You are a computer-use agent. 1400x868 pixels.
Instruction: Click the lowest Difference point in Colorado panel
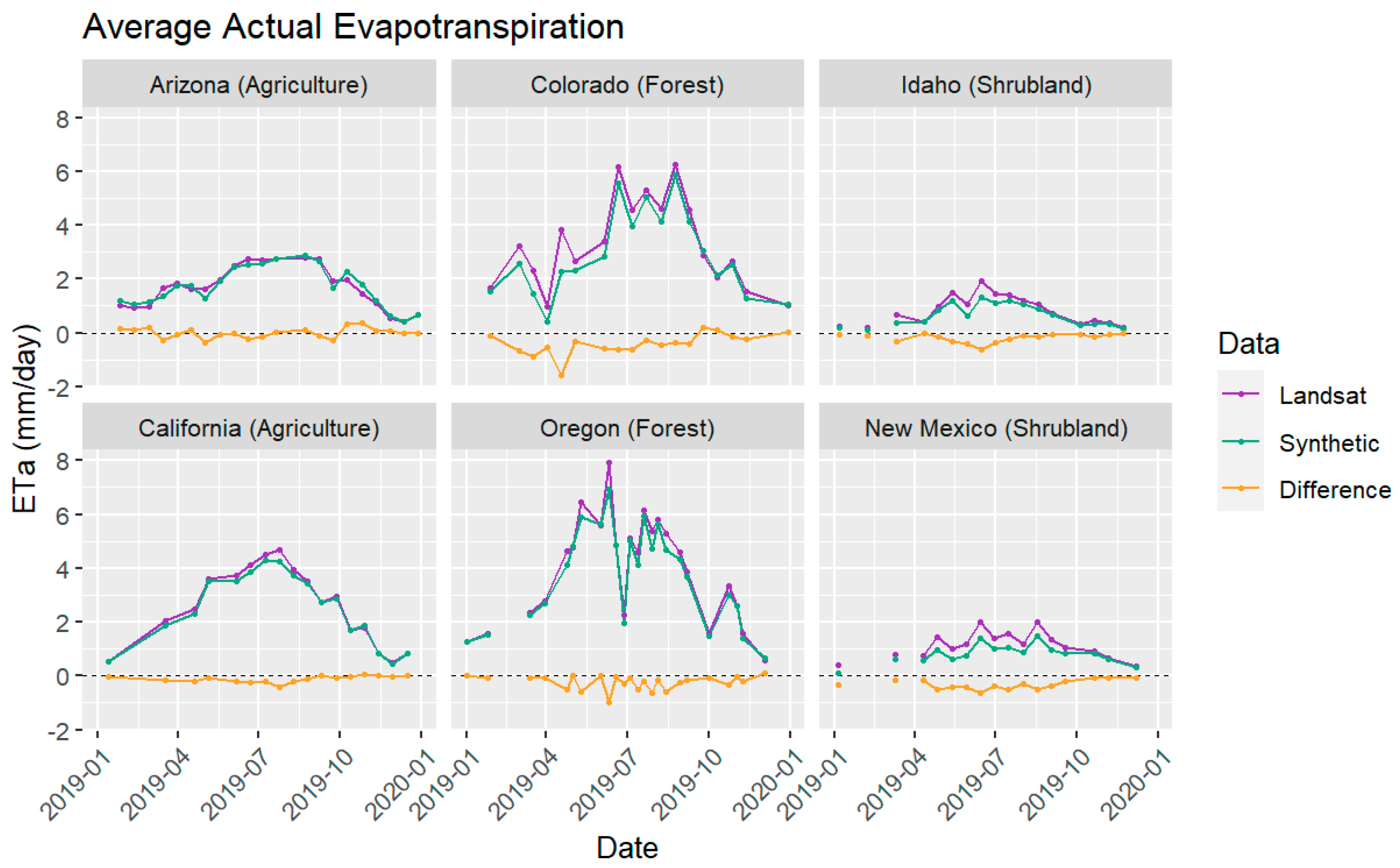[561, 376]
